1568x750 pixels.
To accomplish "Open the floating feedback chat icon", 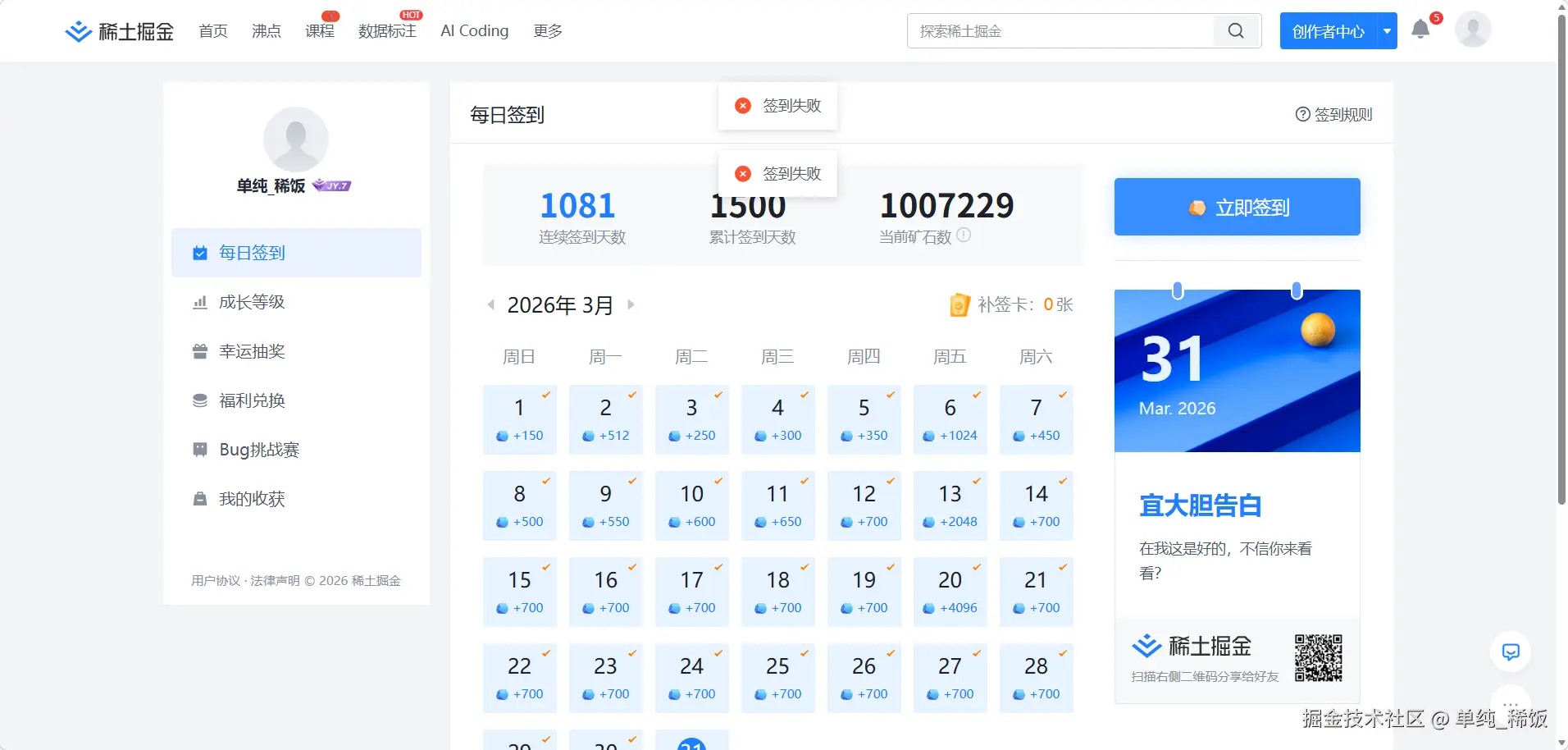I will click(x=1511, y=652).
